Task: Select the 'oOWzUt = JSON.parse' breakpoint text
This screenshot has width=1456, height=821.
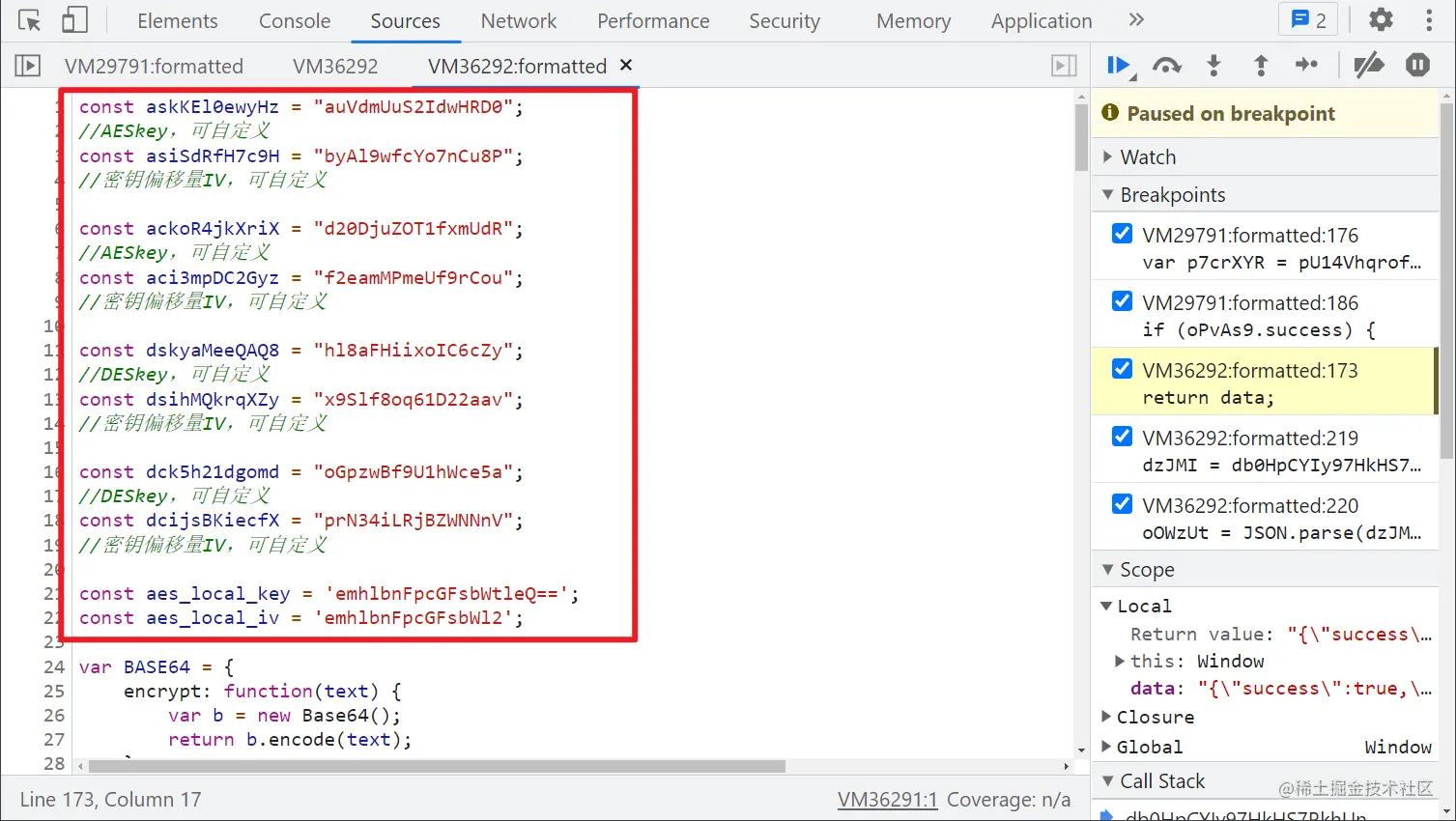Action: click(1281, 532)
